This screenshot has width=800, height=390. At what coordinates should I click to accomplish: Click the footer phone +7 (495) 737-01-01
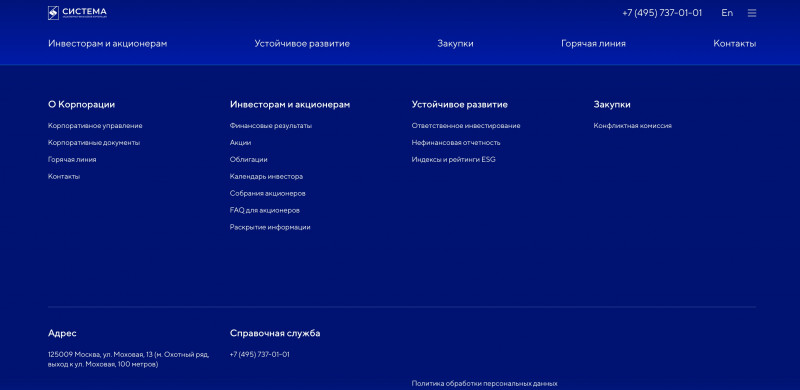(260, 354)
